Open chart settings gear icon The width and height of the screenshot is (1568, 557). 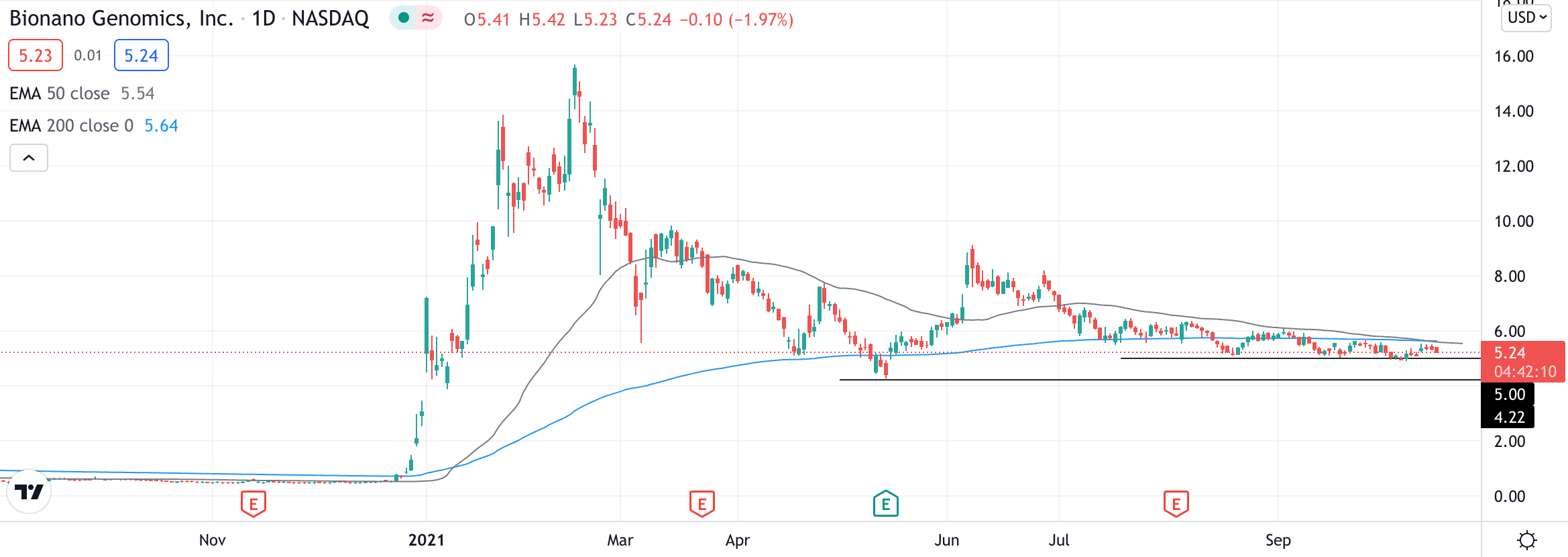(1527, 540)
